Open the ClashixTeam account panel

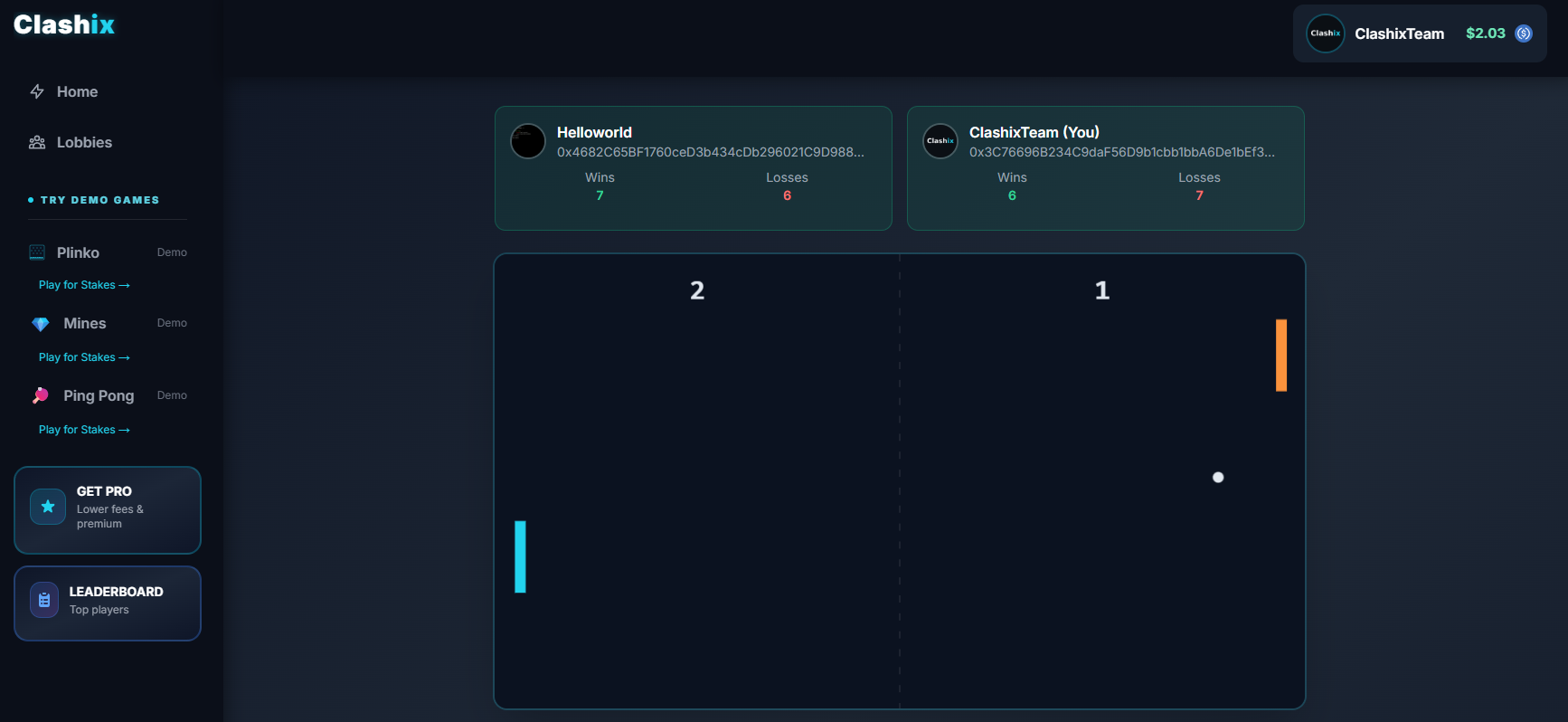tap(1420, 33)
